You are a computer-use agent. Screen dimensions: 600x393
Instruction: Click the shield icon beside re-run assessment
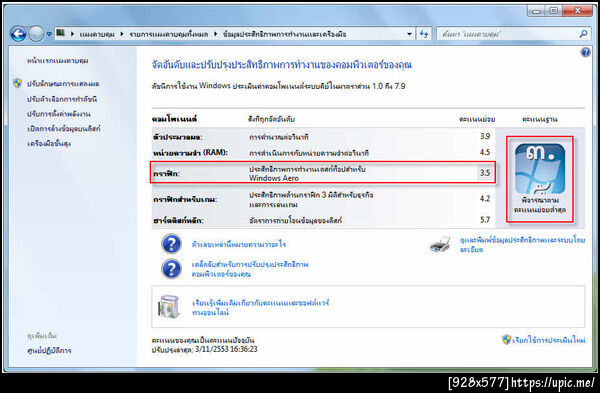pyautogui.click(x=507, y=339)
